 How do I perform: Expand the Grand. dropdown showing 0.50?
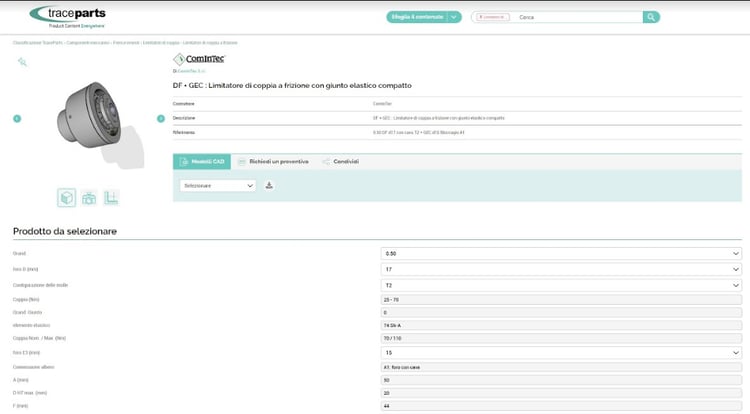(560, 254)
